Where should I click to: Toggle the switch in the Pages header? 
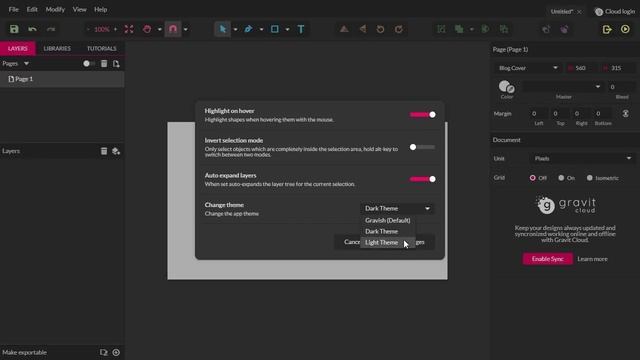(x=89, y=64)
